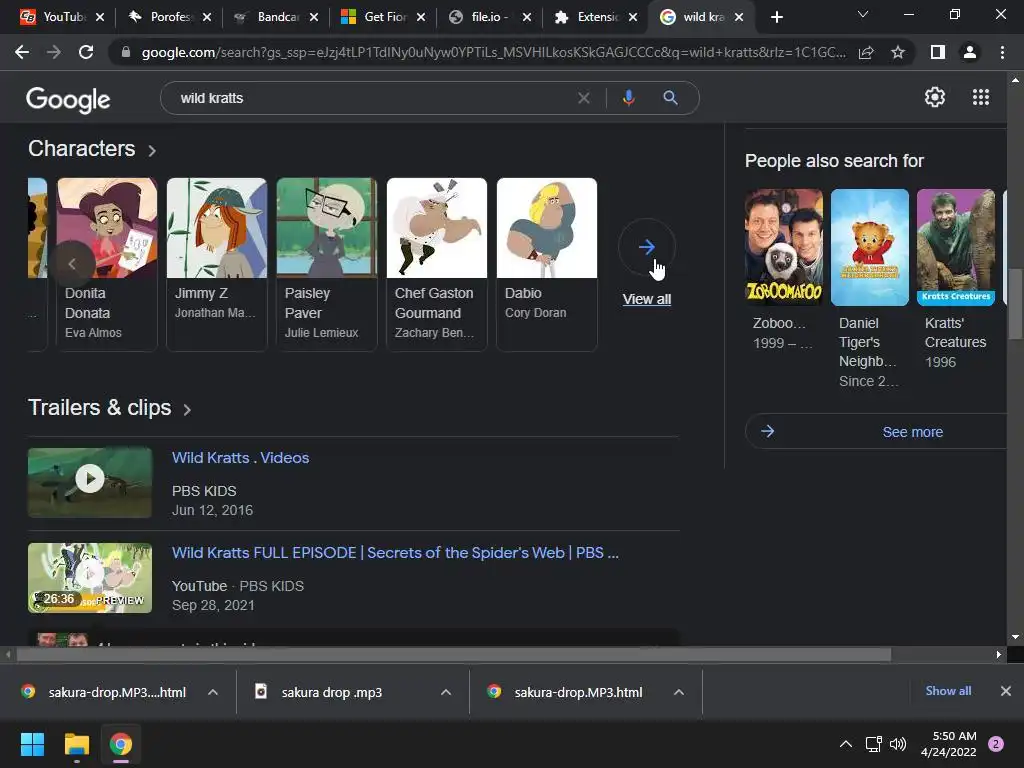Submit search with the magnifier icon
The width and height of the screenshot is (1024, 768).
670,98
